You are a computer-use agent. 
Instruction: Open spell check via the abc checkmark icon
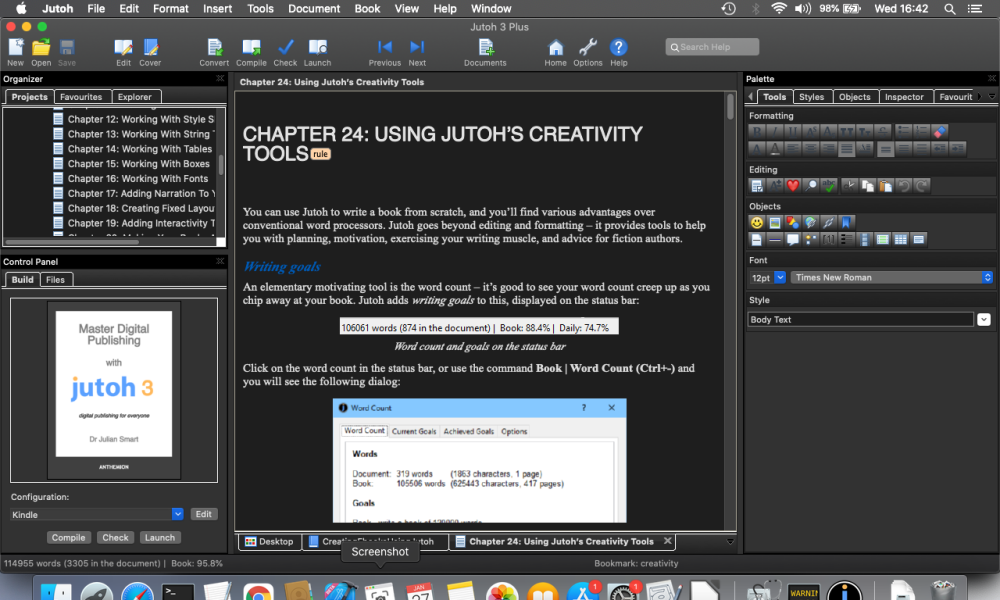point(828,185)
